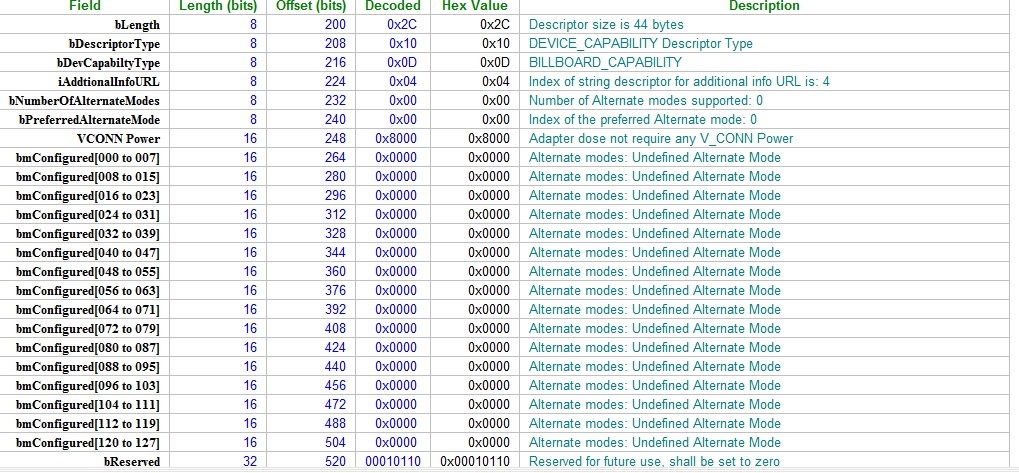This screenshot has height=473, width=1019.
Task: Click the bReserved field cell
Action: pyautogui.click(x=84, y=461)
